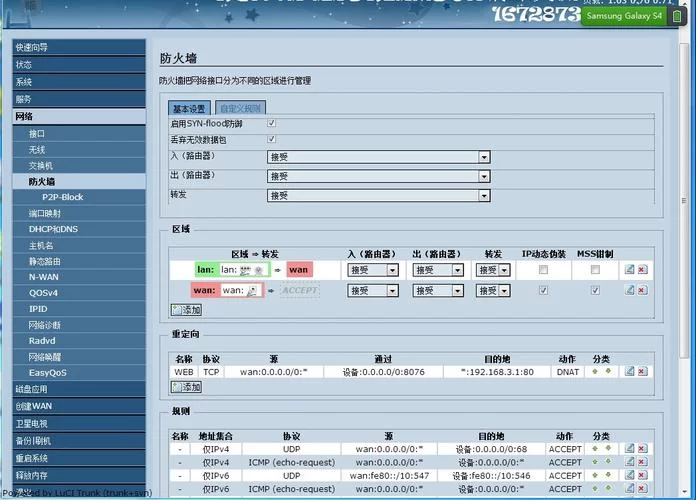
Task: Go to the 无线 page
Action: click(79, 150)
